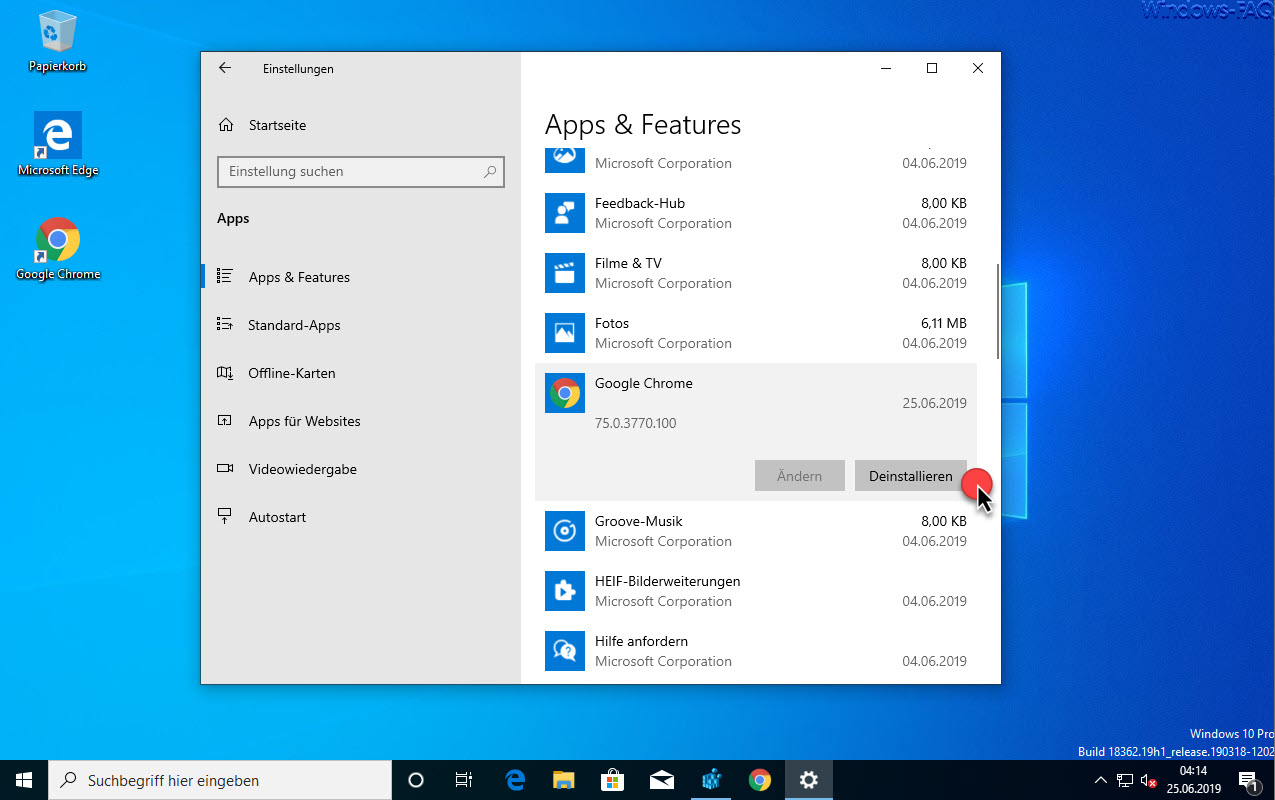1275x800 pixels.
Task: Click the Fotos app icon
Action: pos(564,333)
